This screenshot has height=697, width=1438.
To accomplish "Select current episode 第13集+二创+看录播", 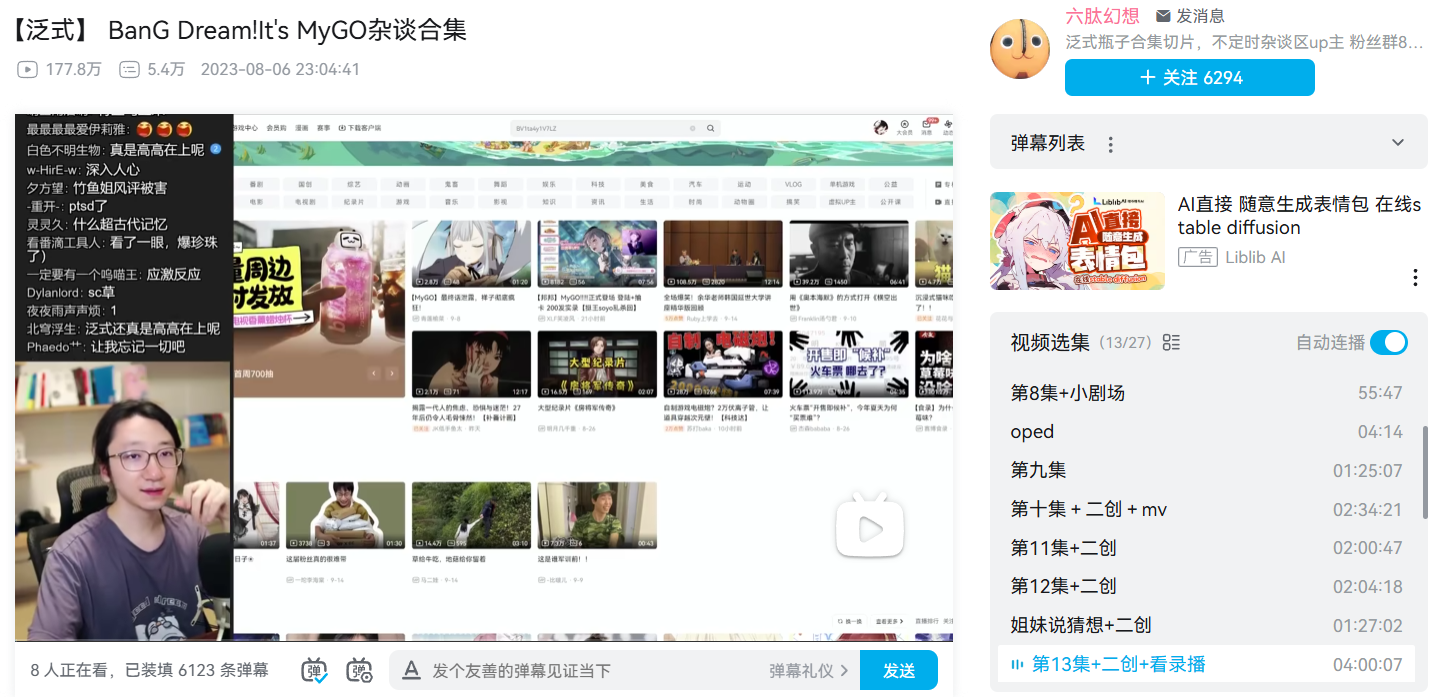I will pos(1206,664).
